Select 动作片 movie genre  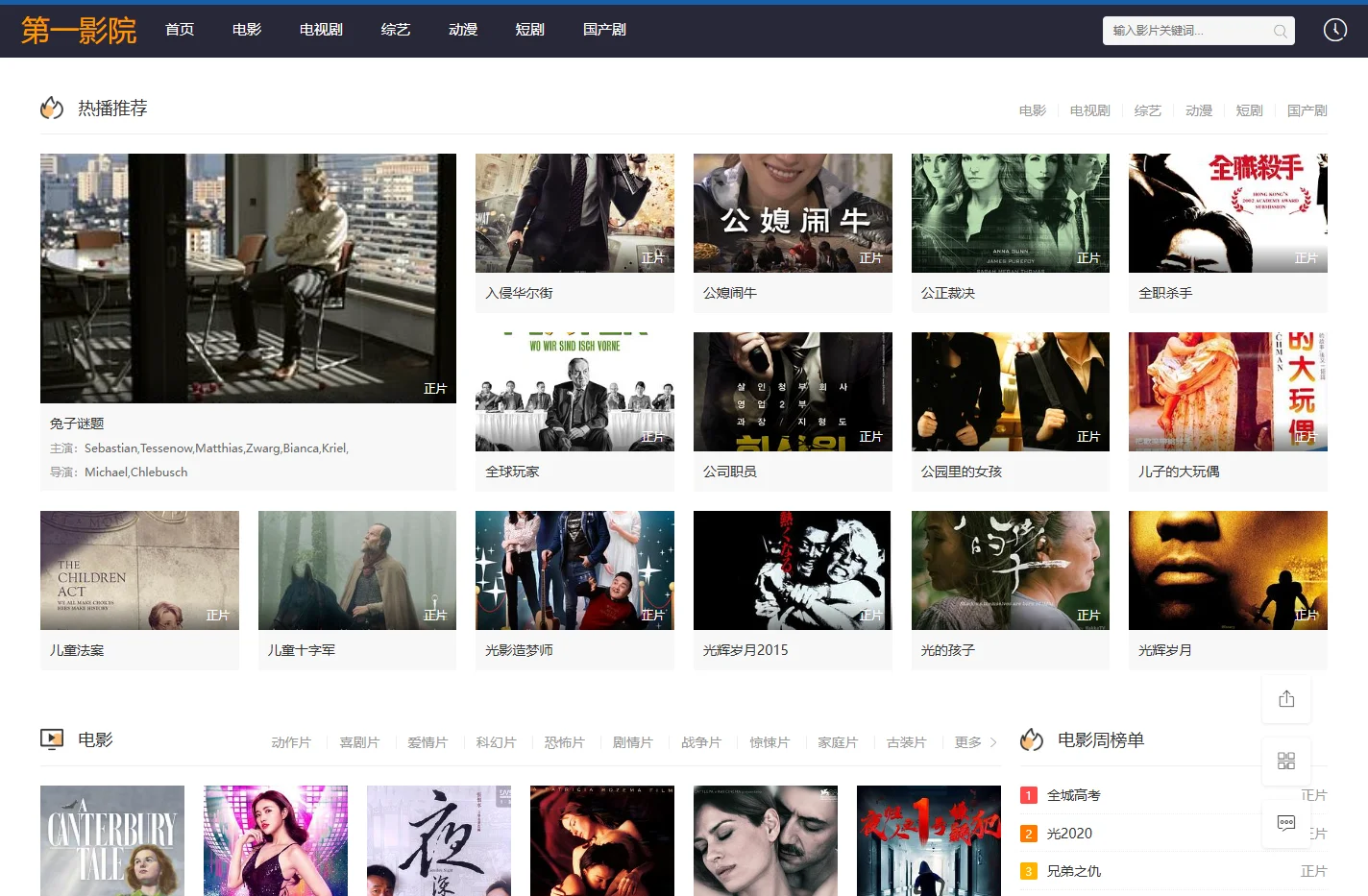click(x=291, y=742)
